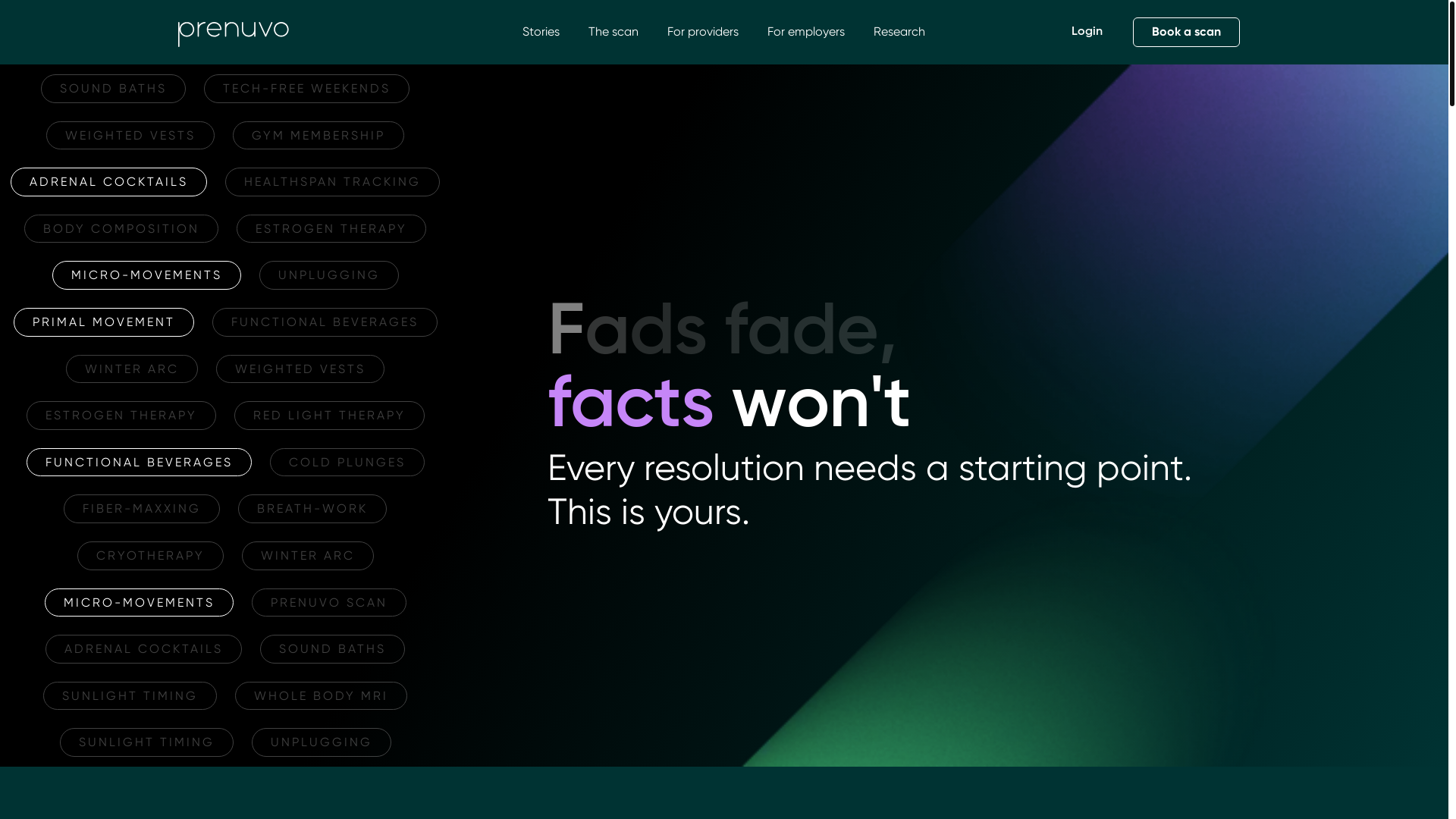Click SOUND BATHS pill beside dim ADRENAL COCKTAILS
This screenshot has height=819, width=1456.
[x=332, y=649]
